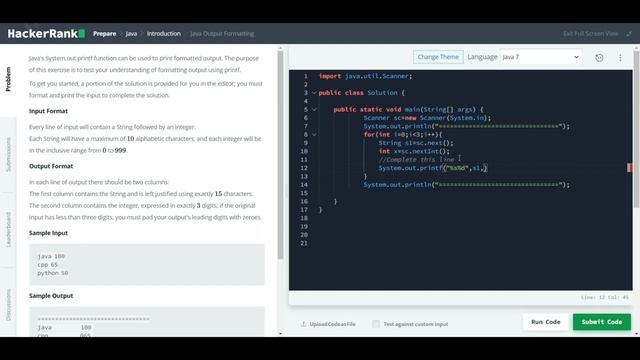640x360 pixels.
Task: Click the HackerRank logo
Action: pos(46,33)
